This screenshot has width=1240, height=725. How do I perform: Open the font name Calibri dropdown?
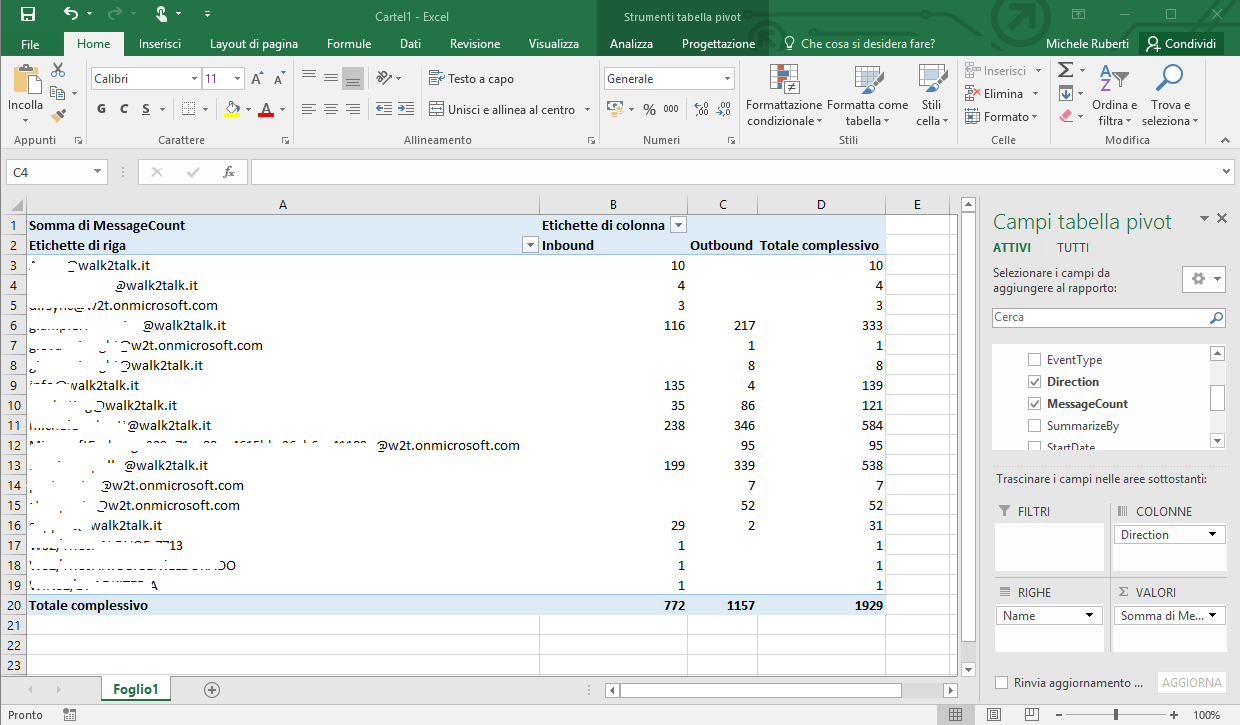pos(194,78)
